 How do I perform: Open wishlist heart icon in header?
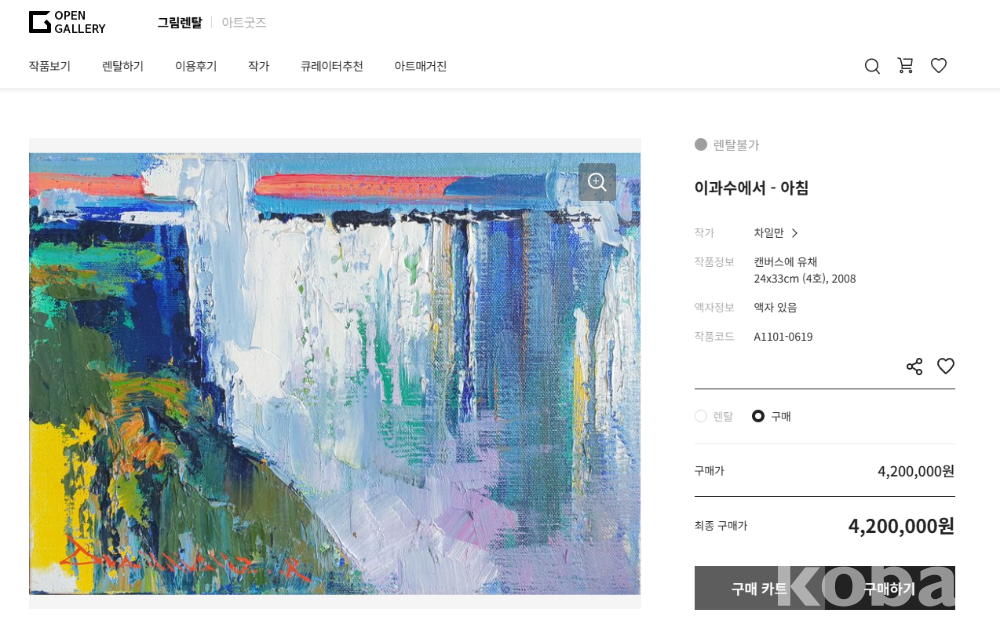coord(938,65)
